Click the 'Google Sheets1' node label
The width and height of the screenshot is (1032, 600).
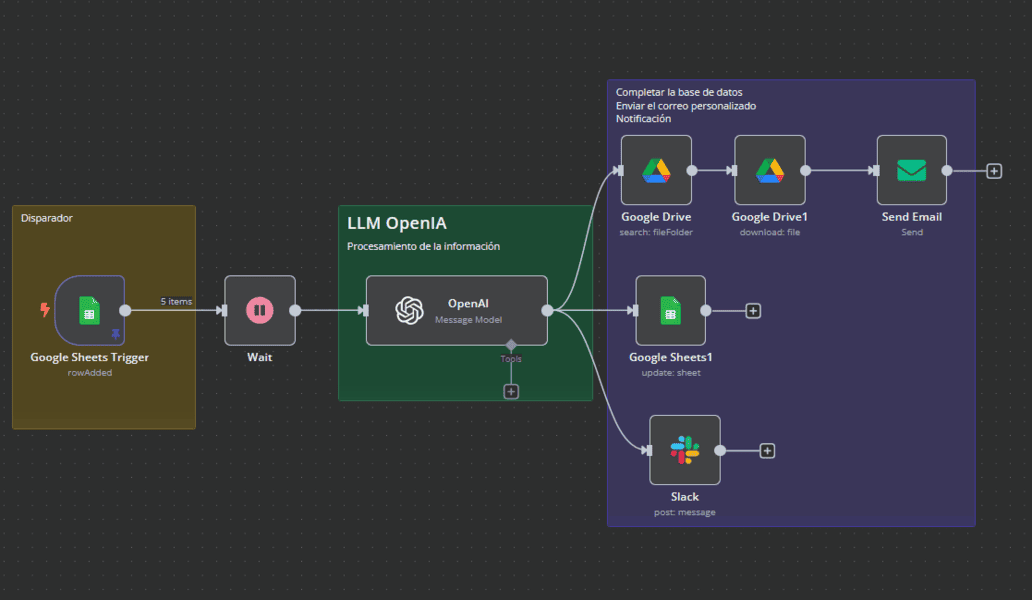tap(671, 357)
